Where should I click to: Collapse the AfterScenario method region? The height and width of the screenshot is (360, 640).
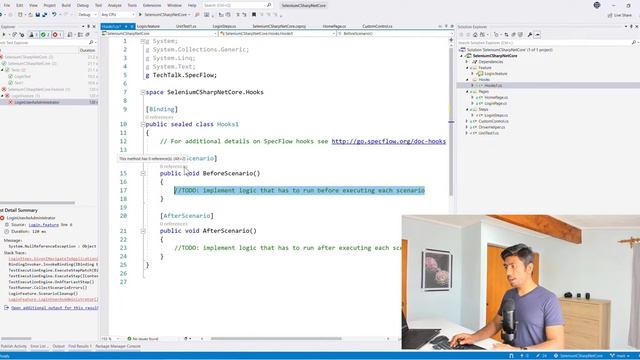pos(143,231)
